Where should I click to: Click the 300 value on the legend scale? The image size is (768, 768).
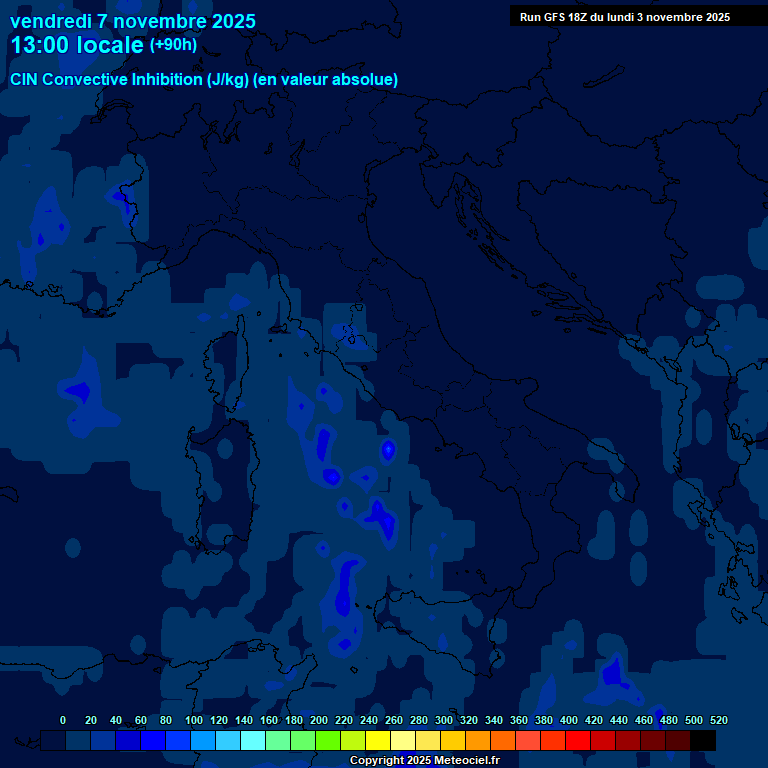pos(443,720)
